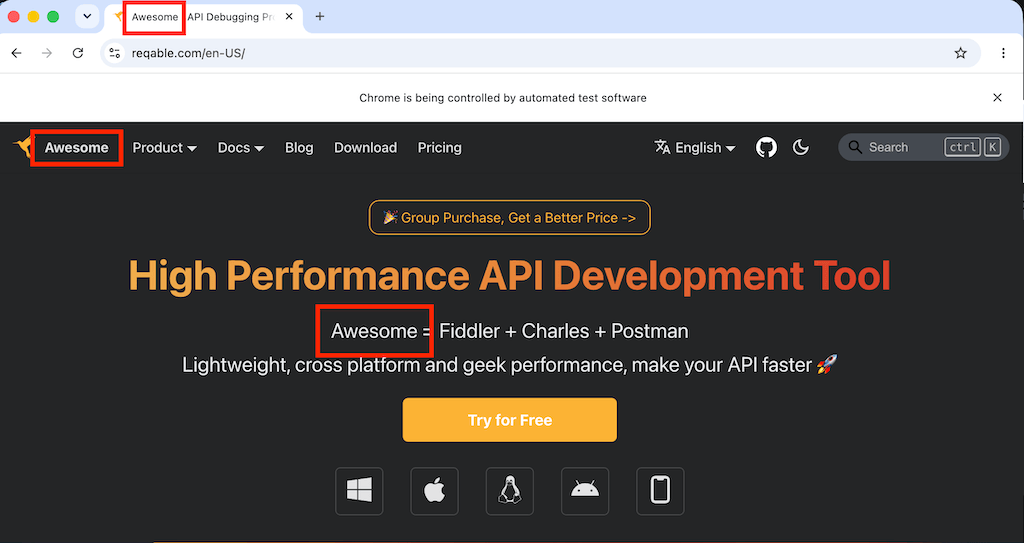This screenshot has width=1024, height=543.
Task: Dismiss the automated test software notice
Action: [997, 98]
